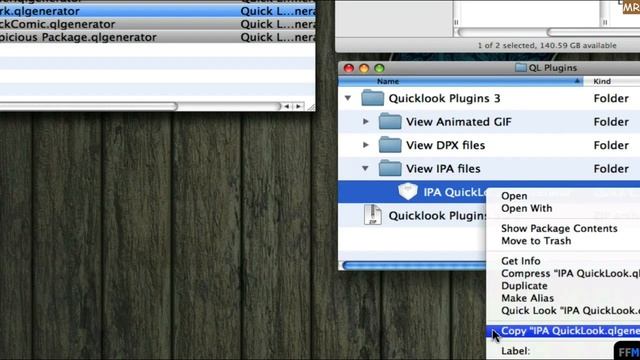The width and height of the screenshot is (640, 360).
Task: Close the QL Plugins window
Action: 349,68
